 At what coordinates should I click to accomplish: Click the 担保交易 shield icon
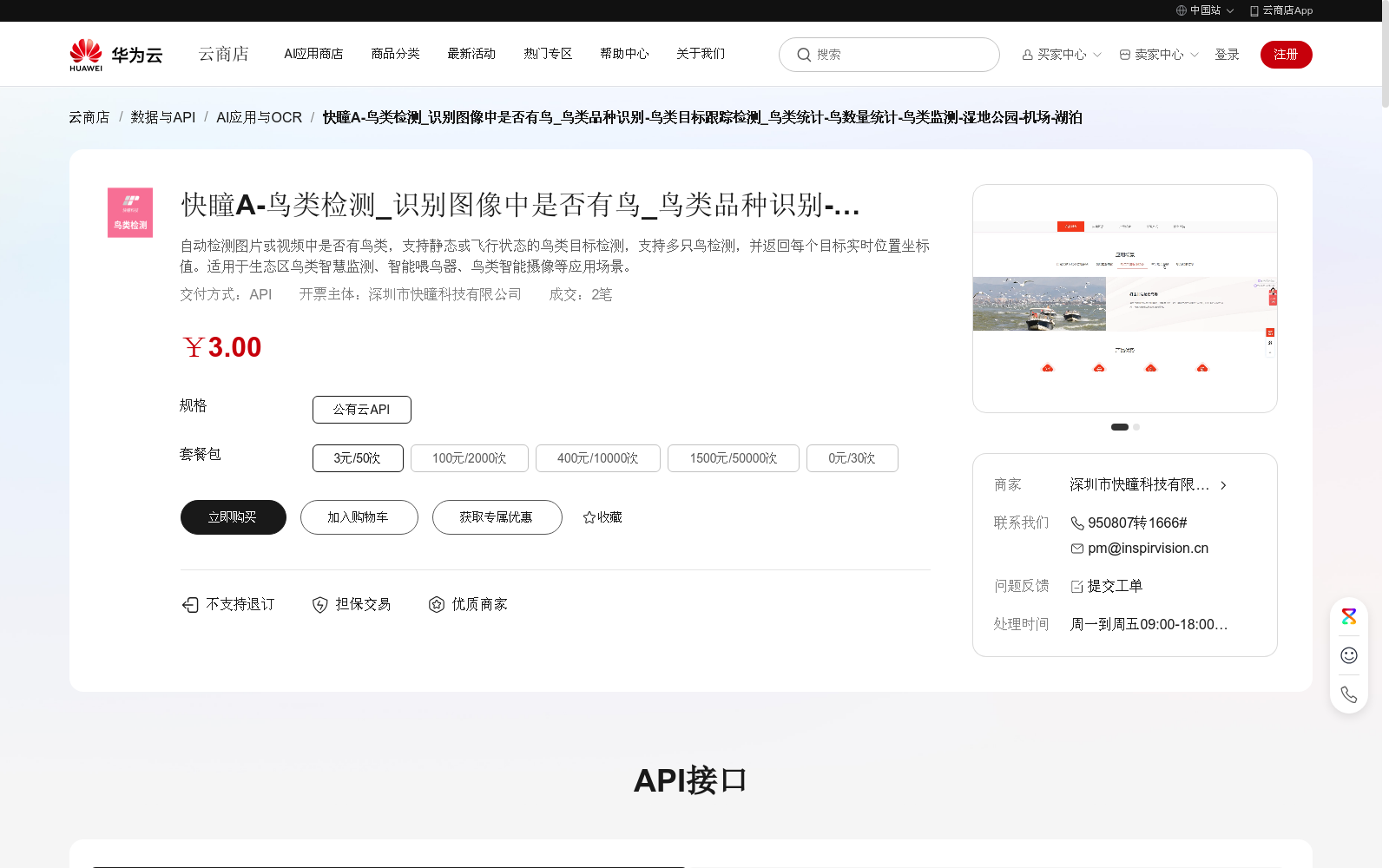320,605
